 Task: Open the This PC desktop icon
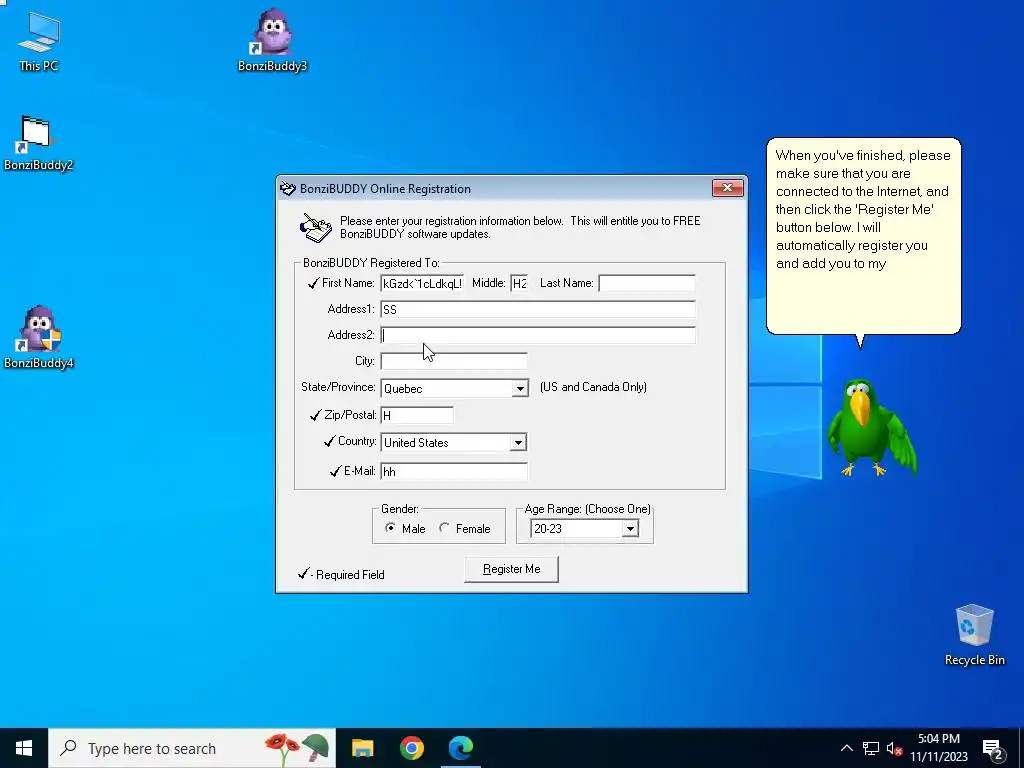coord(39,40)
